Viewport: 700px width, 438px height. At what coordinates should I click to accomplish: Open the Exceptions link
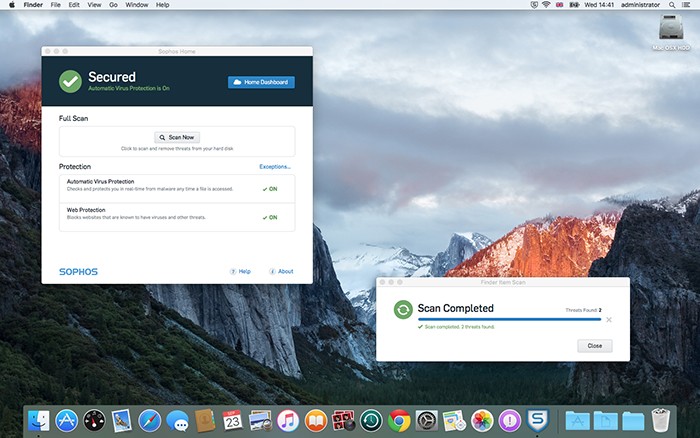[275, 167]
